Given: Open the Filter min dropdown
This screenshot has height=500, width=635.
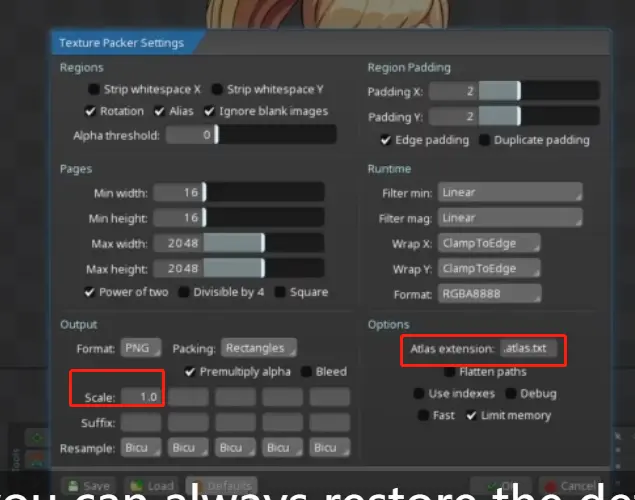Looking at the screenshot, I should tap(510, 192).
